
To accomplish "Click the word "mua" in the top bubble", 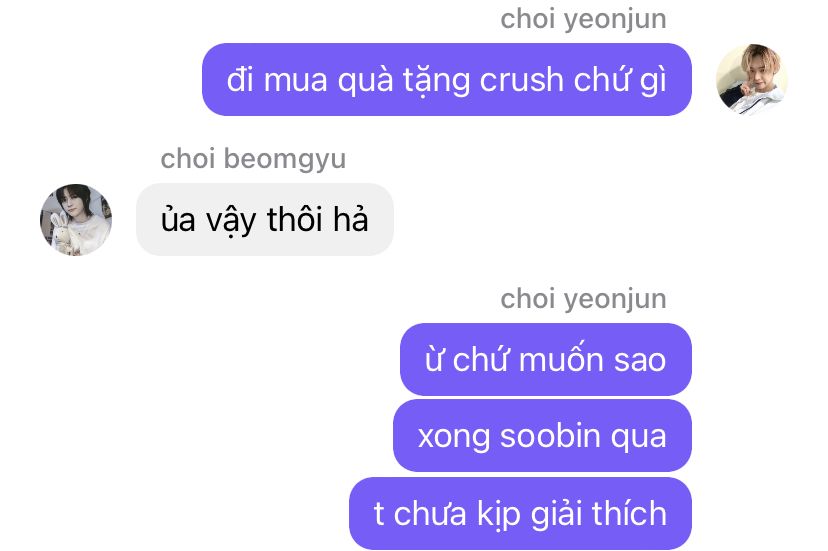I will [295, 82].
